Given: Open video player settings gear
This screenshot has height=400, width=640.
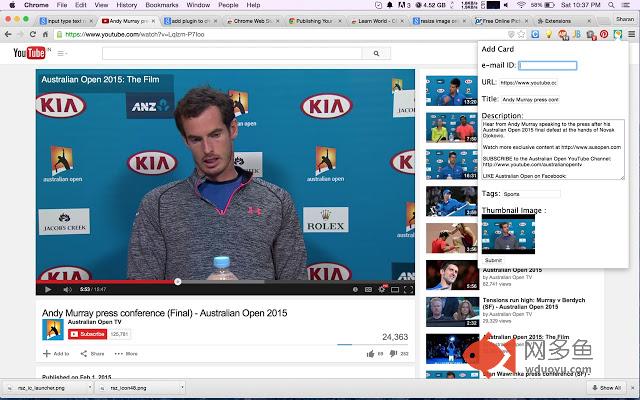Looking at the screenshot, I should click(382, 289).
